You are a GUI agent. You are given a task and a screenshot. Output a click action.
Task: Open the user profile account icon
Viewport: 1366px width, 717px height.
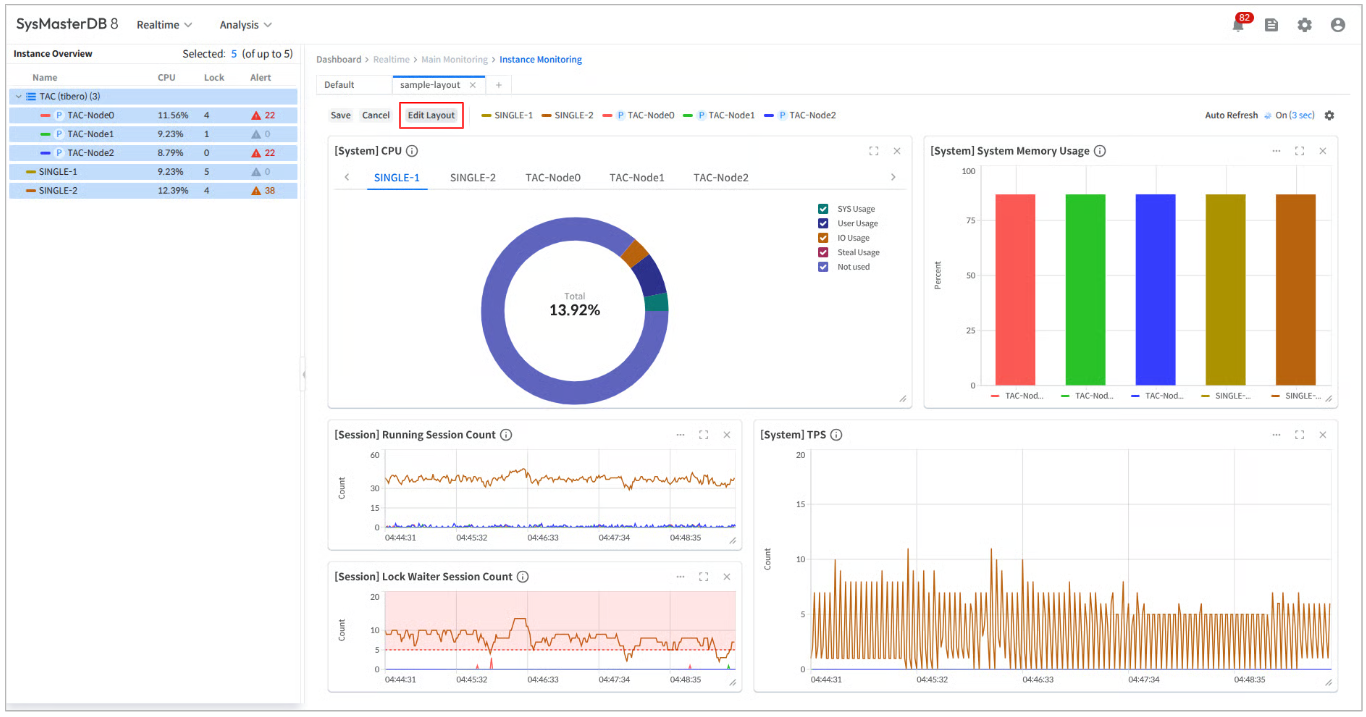(1337, 25)
